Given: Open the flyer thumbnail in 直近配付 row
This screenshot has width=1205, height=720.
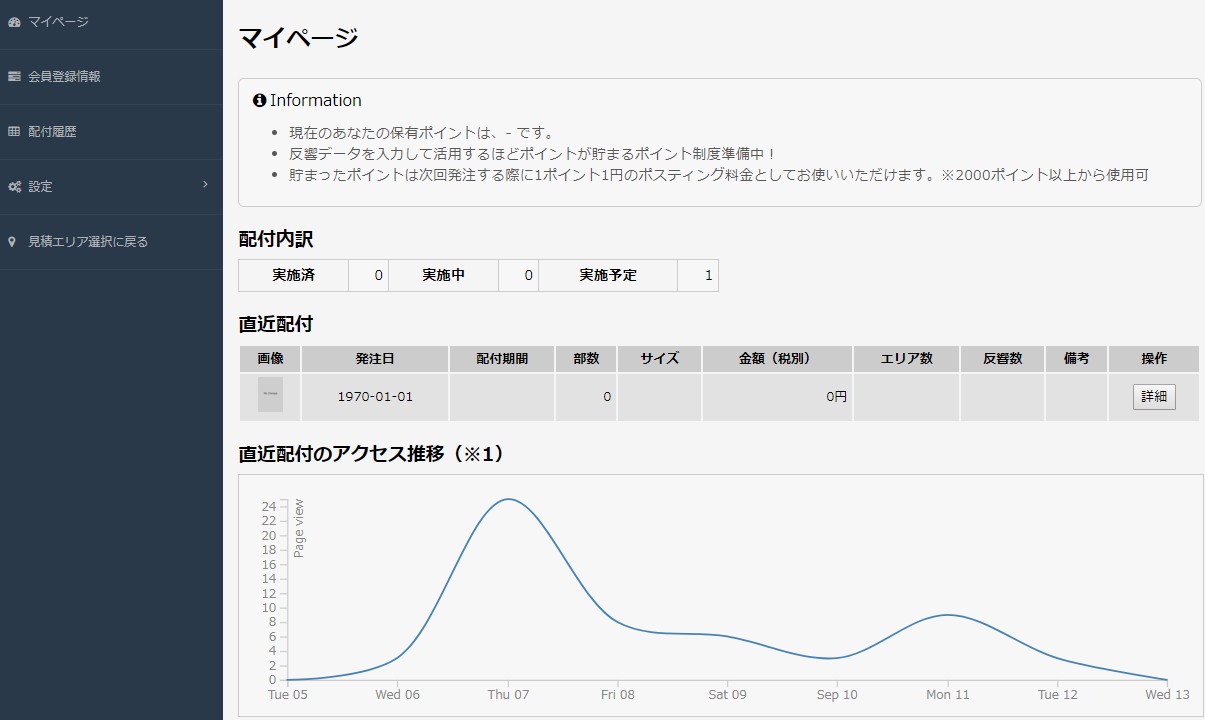Looking at the screenshot, I should point(270,395).
